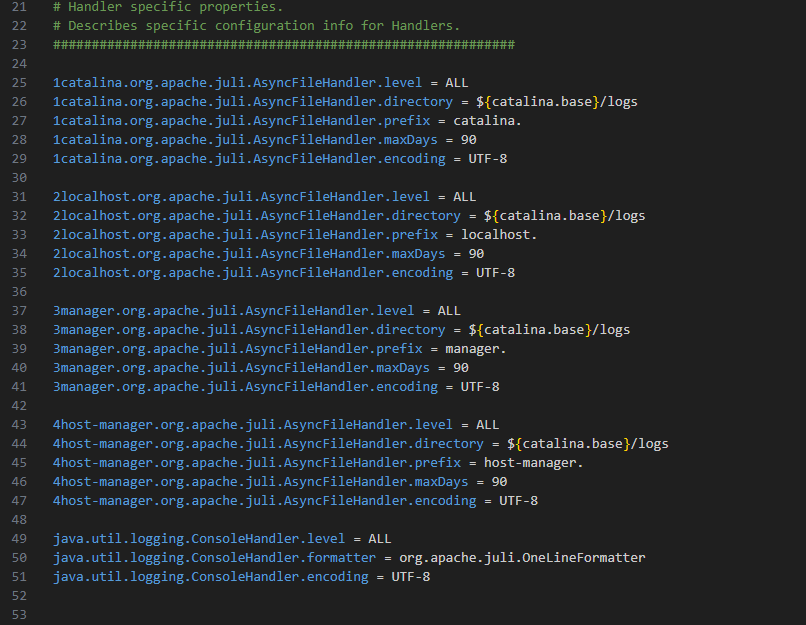Click the UTF-8 value on the ConsoleHandler encoding line
The height and width of the screenshot is (625, 806).
410,577
